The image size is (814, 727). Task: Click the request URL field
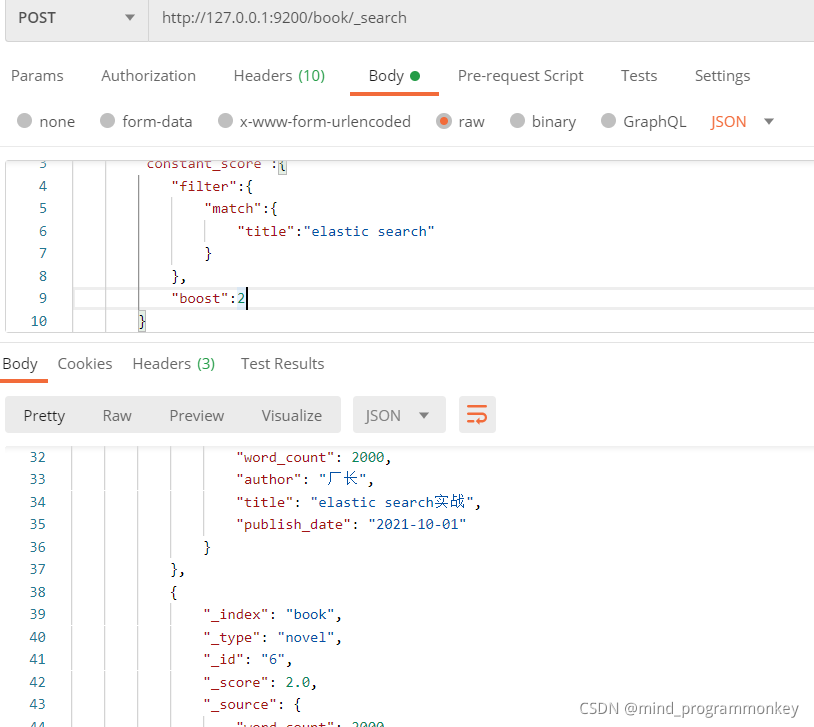[481, 18]
